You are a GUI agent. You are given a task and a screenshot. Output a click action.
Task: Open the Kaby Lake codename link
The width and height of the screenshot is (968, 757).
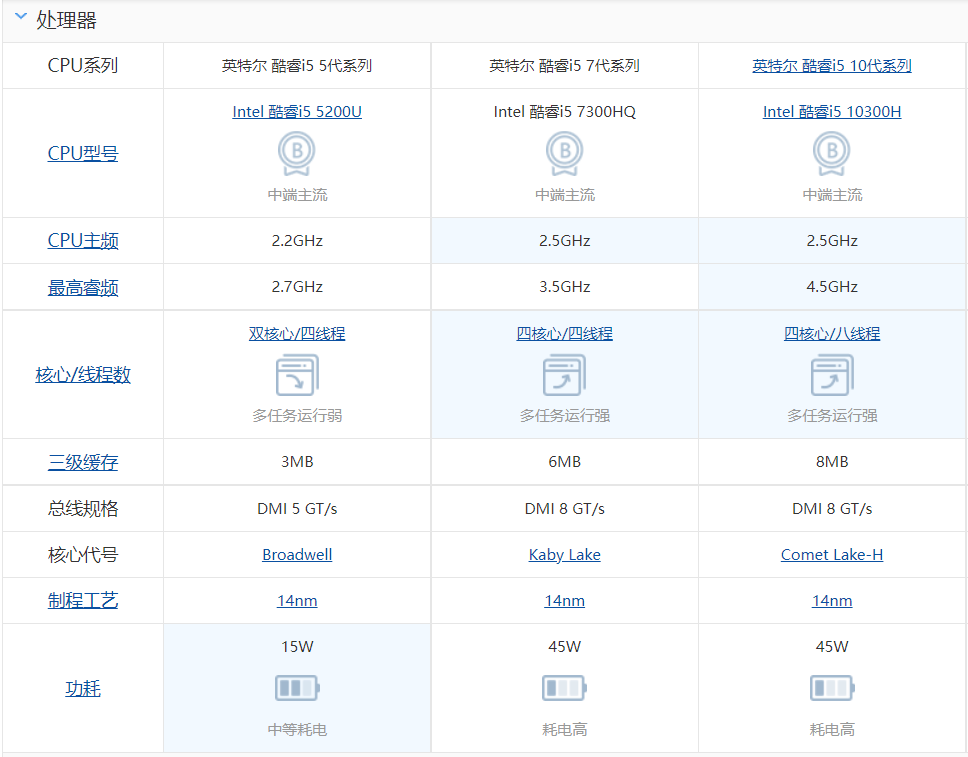[564, 554]
